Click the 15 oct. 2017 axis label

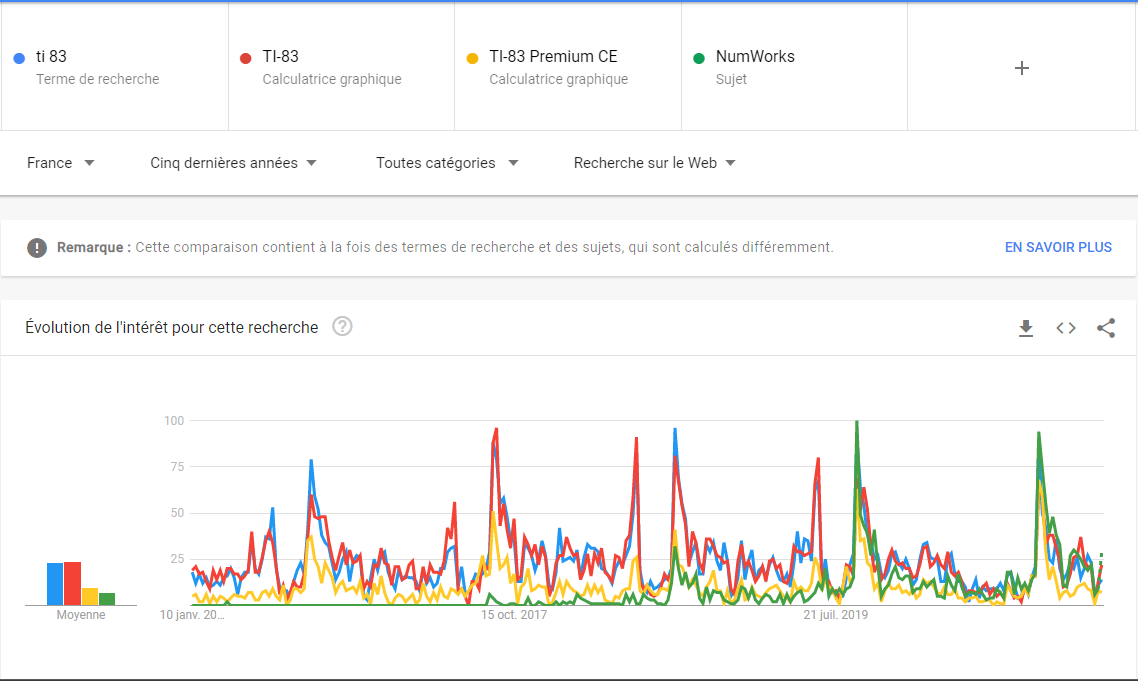(514, 615)
